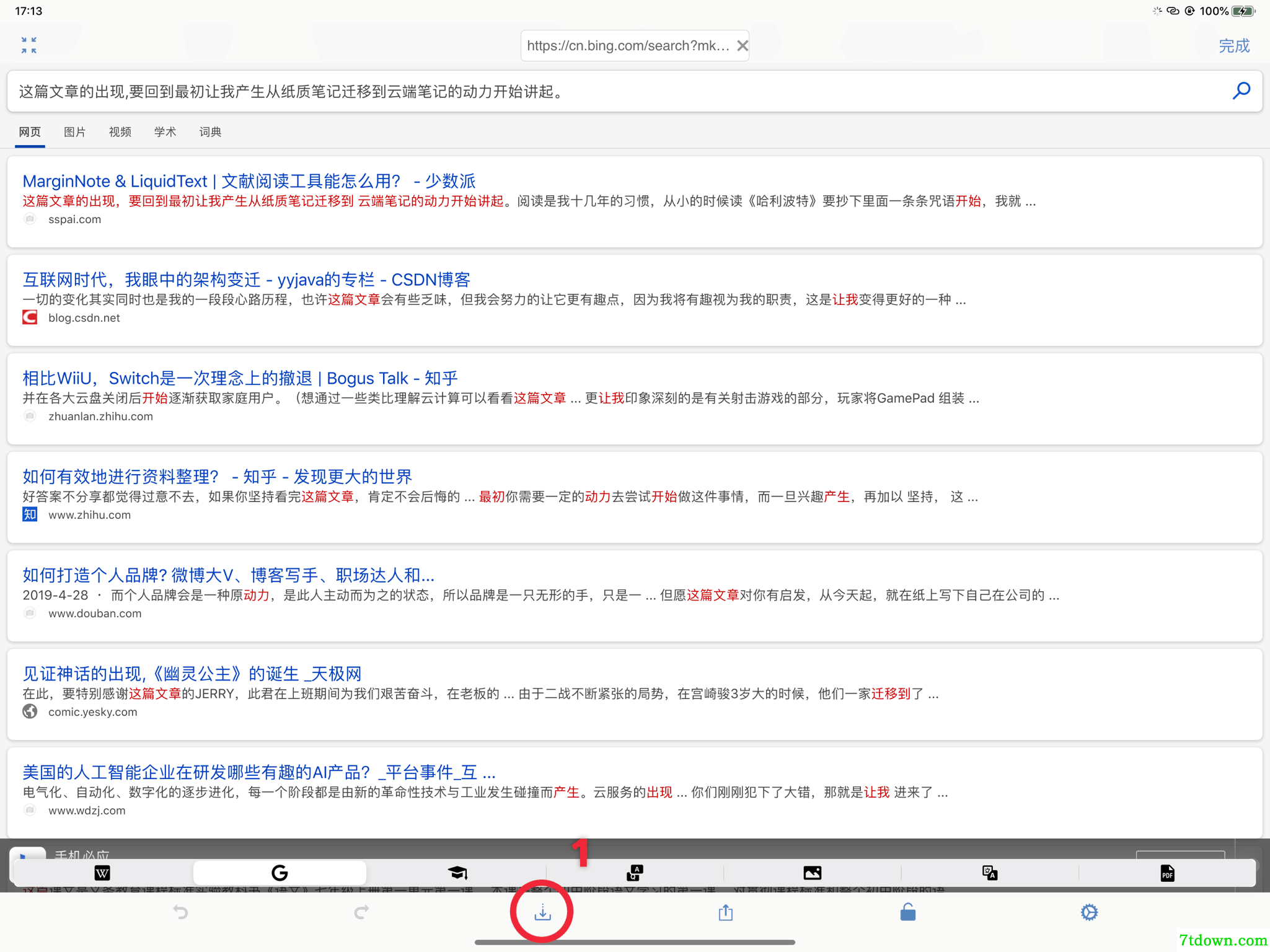Select the Wikipedia search engine icon

(102, 873)
